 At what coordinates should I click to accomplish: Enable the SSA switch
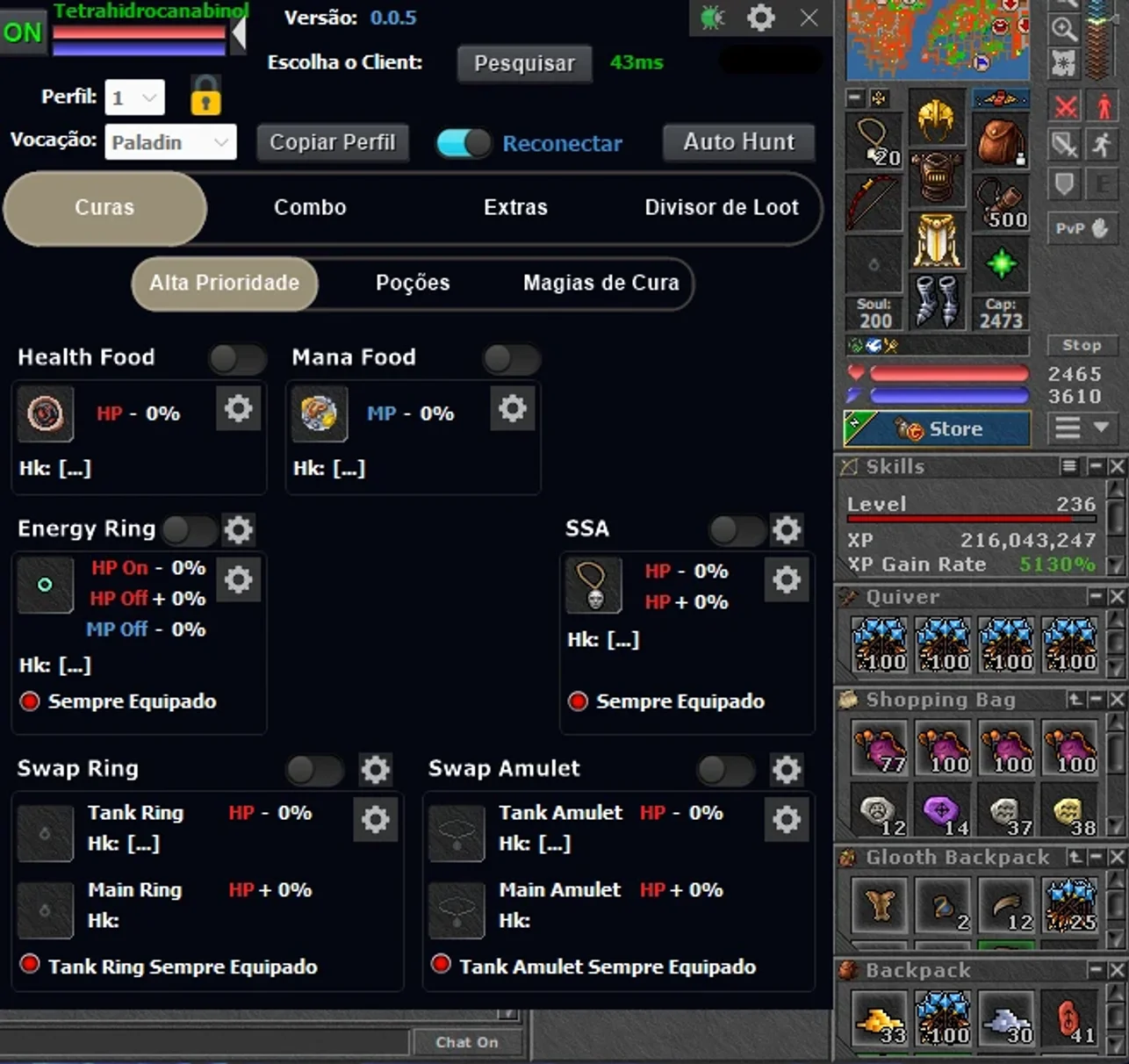point(737,529)
